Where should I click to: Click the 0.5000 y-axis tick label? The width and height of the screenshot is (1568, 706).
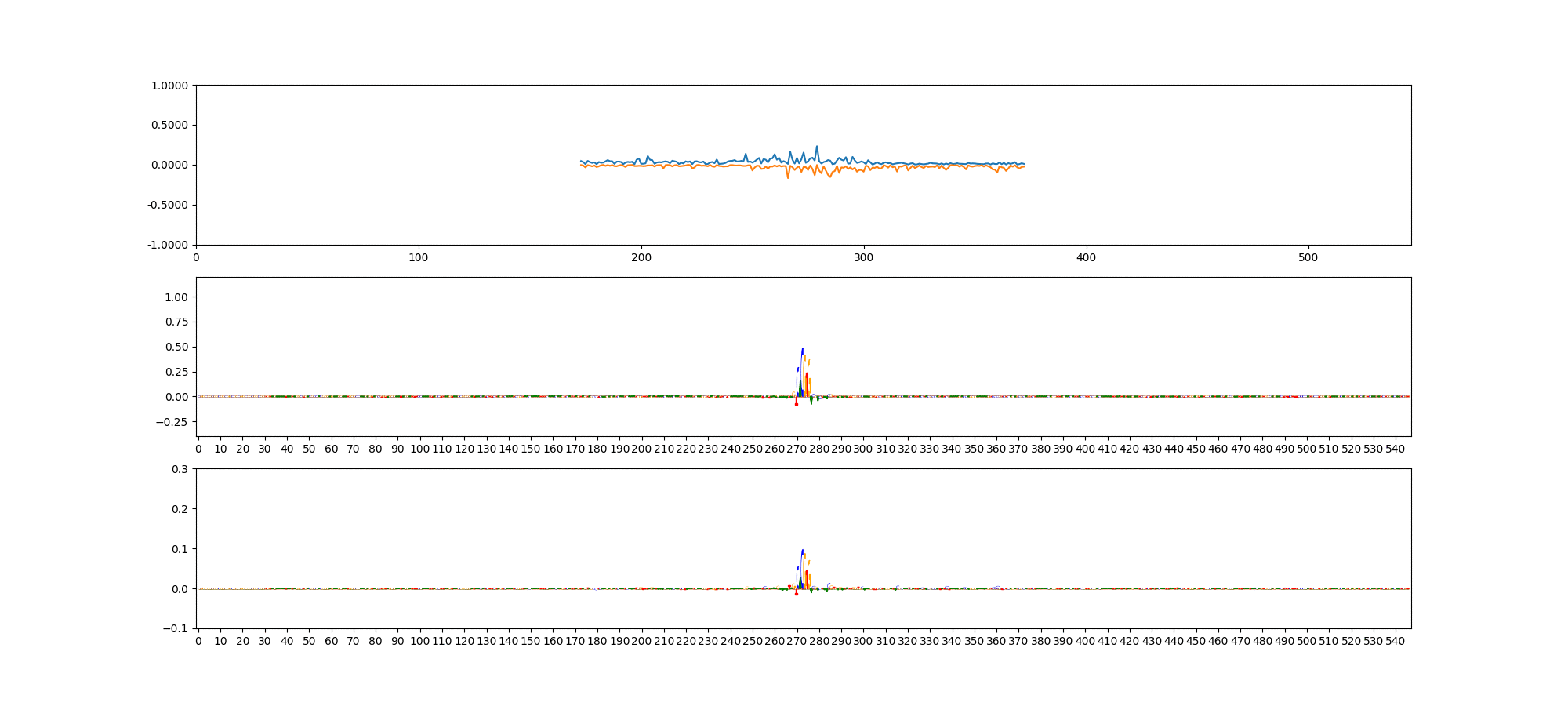pyautogui.click(x=169, y=126)
